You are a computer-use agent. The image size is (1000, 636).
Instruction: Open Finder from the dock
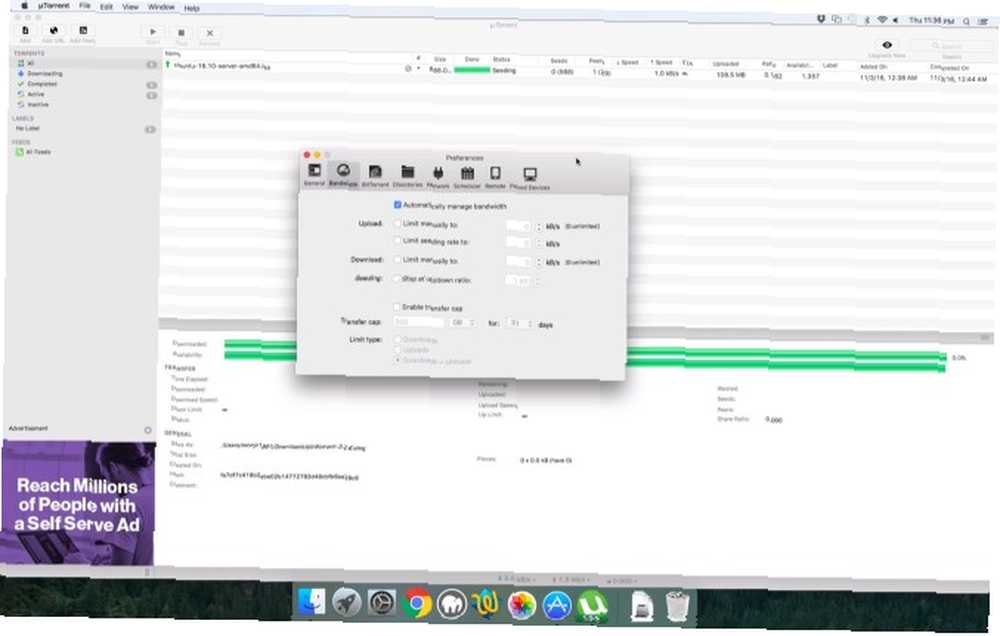tap(312, 602)
